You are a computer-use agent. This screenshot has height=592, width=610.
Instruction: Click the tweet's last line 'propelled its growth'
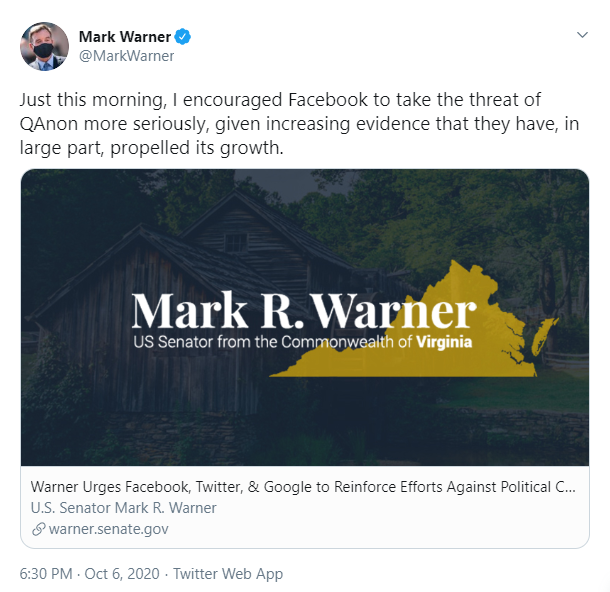[x=197, y=148]
